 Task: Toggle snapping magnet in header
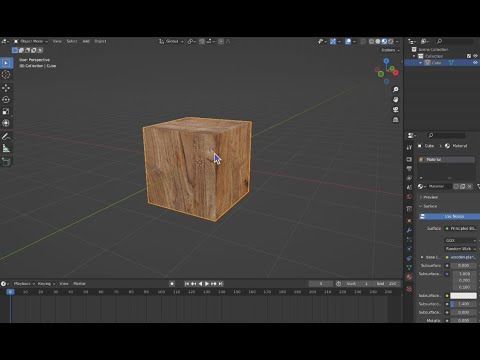pos(202,41)
